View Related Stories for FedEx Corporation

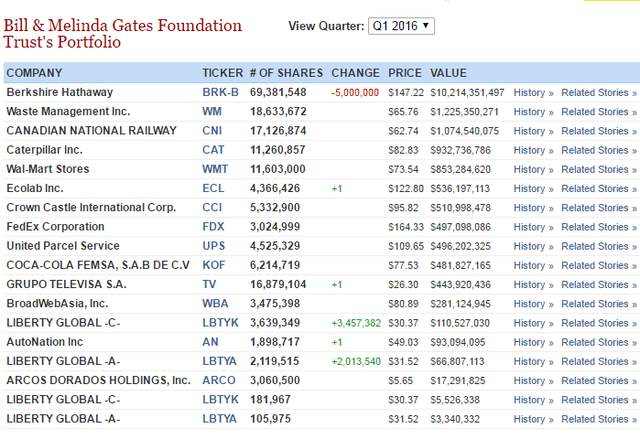click(599, 227)
